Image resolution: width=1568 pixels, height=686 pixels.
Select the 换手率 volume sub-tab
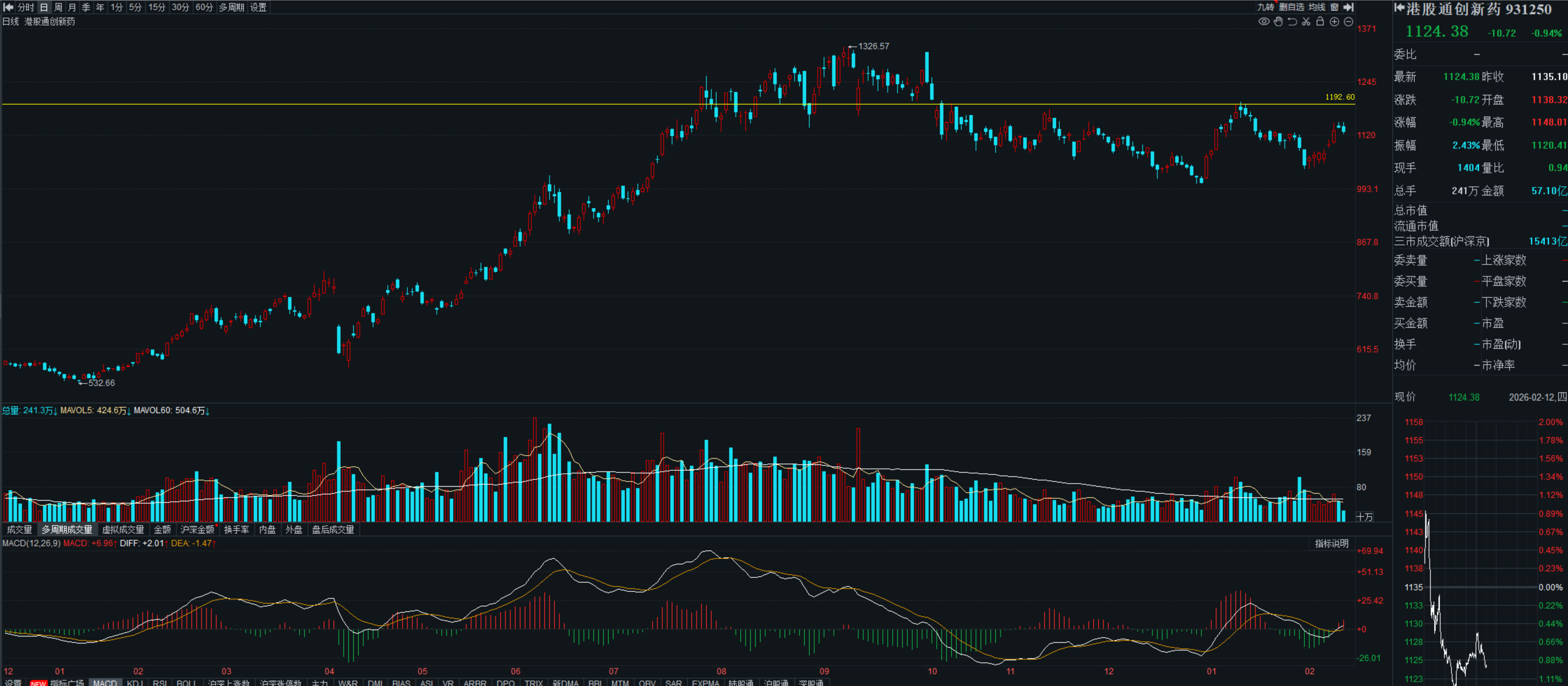tap(236, 530)
